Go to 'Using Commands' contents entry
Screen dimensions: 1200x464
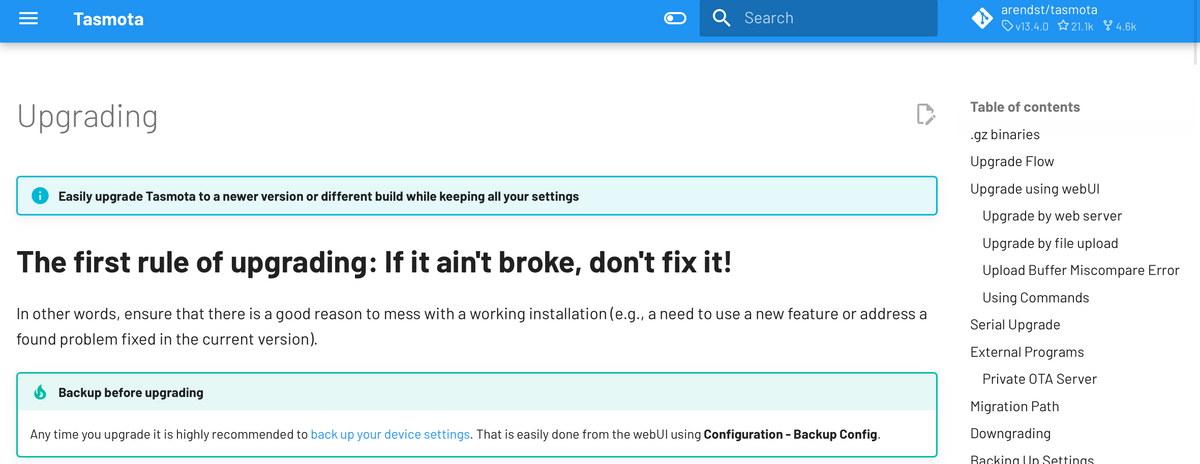[x=1036, y=297]
